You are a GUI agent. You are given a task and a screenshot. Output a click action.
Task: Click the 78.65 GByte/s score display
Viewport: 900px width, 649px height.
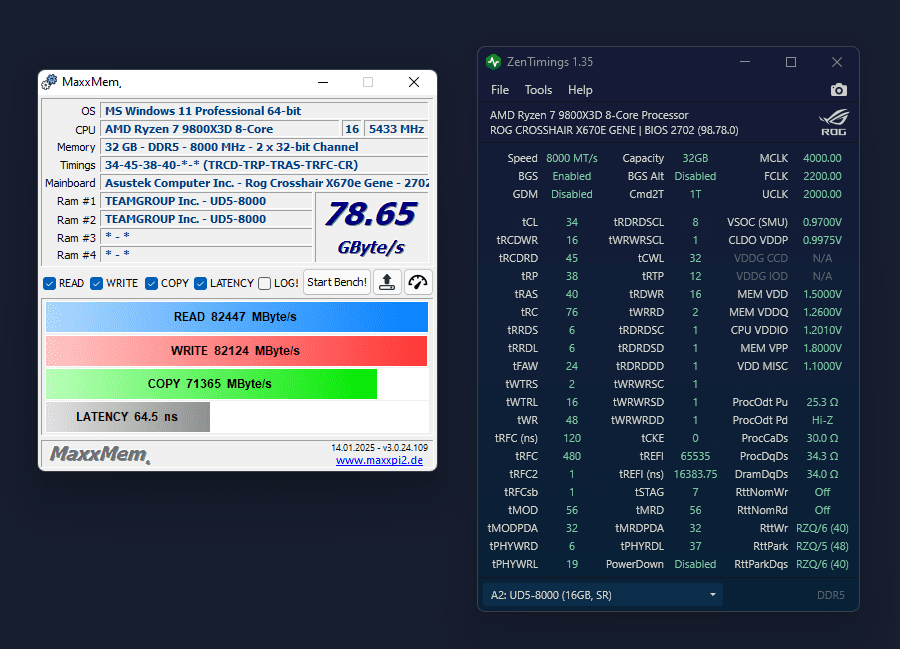[371, 228]
